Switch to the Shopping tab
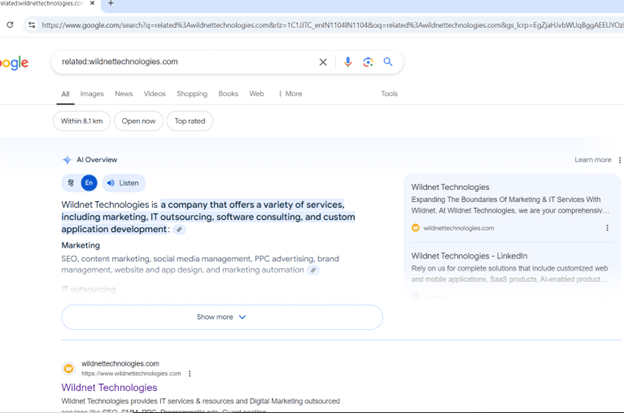624x413 pixels. click(192, 94)
